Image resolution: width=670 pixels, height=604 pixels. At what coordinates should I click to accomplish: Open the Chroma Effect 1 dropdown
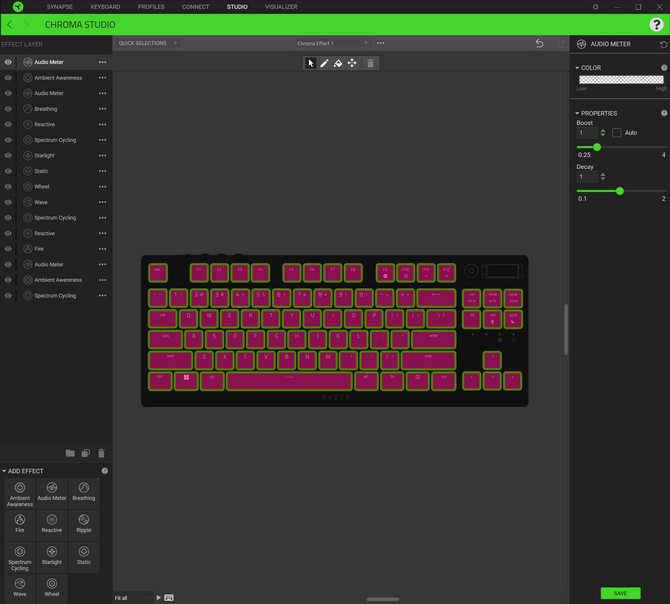click(x=332, y=43)
